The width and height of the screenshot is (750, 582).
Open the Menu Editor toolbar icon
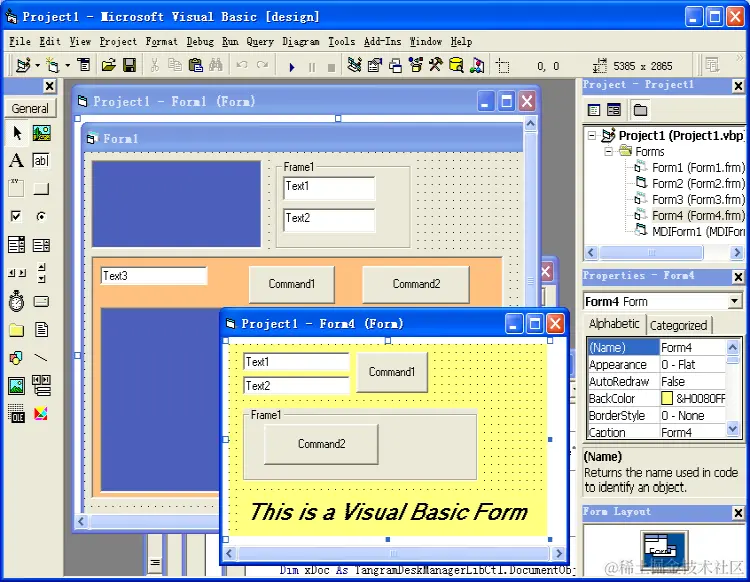(84, 65)
